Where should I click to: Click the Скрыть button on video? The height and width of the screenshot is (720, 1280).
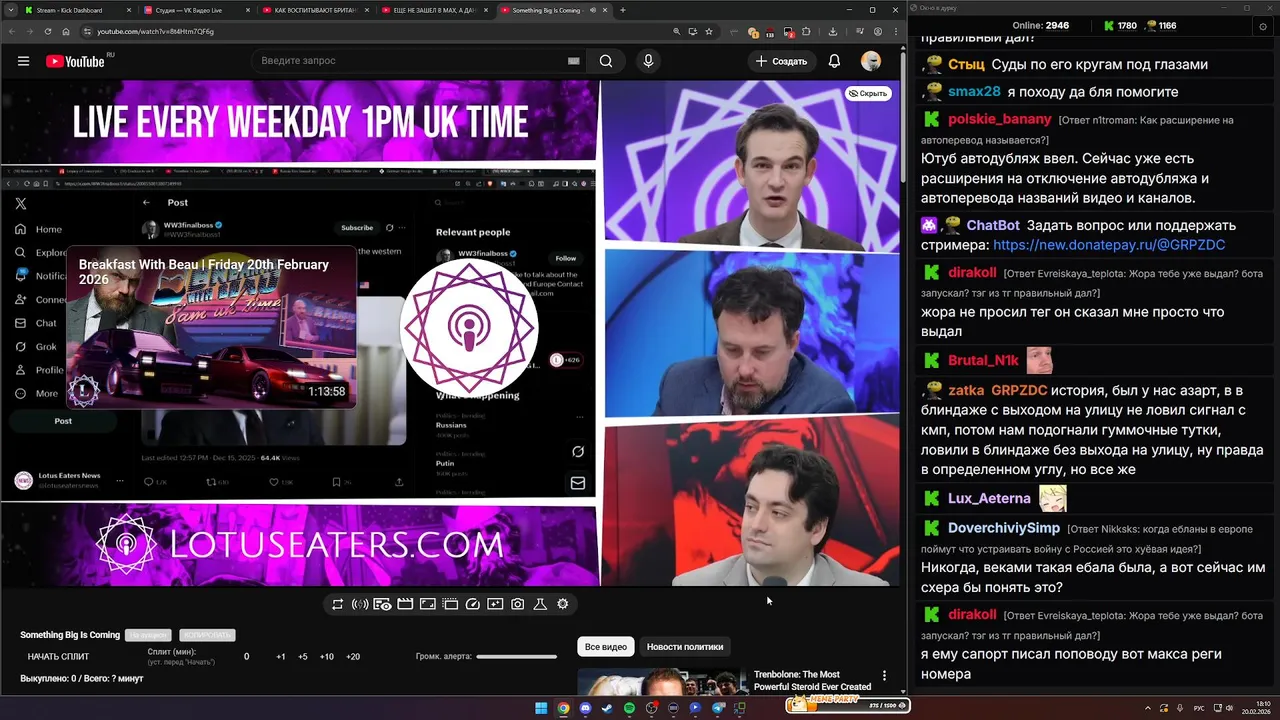pyautogui.click(x=868, y=93)
